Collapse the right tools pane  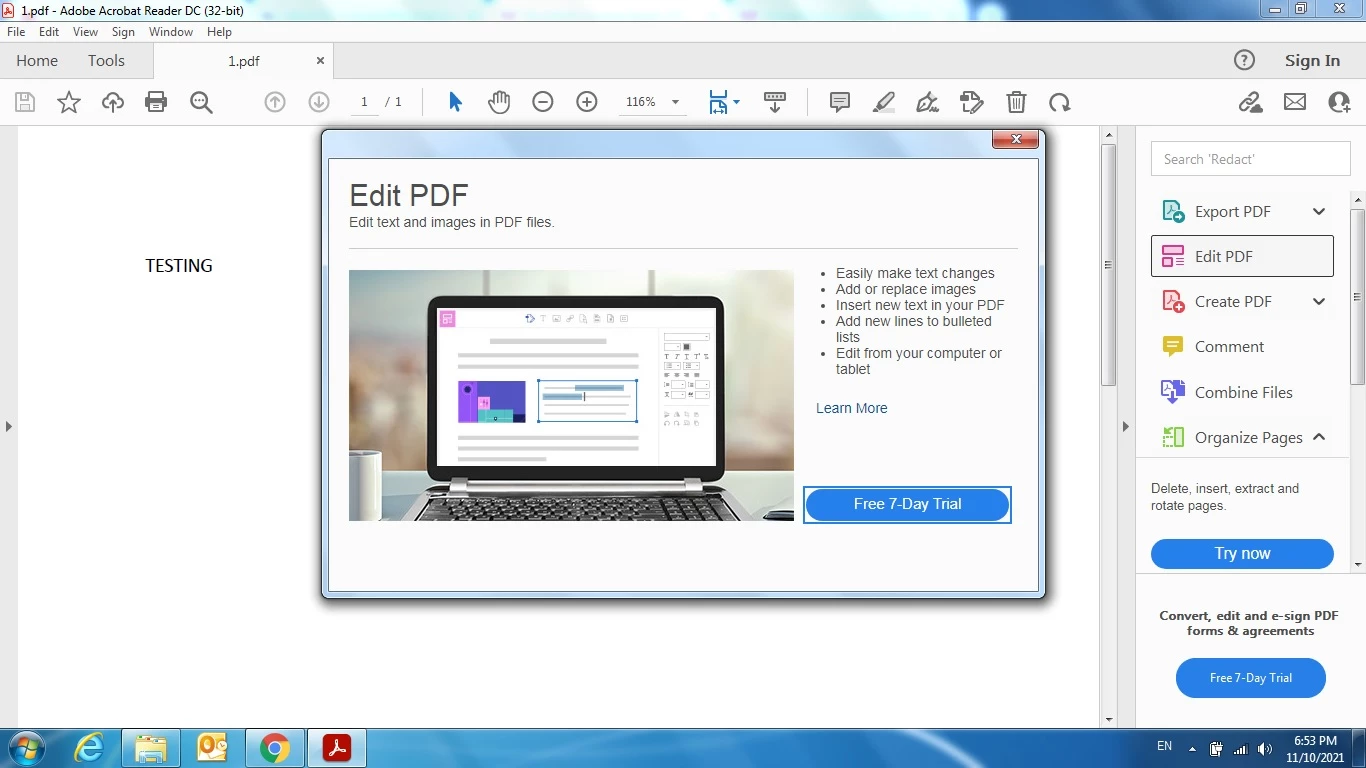pyautogui.click(x=1125, y=426)
